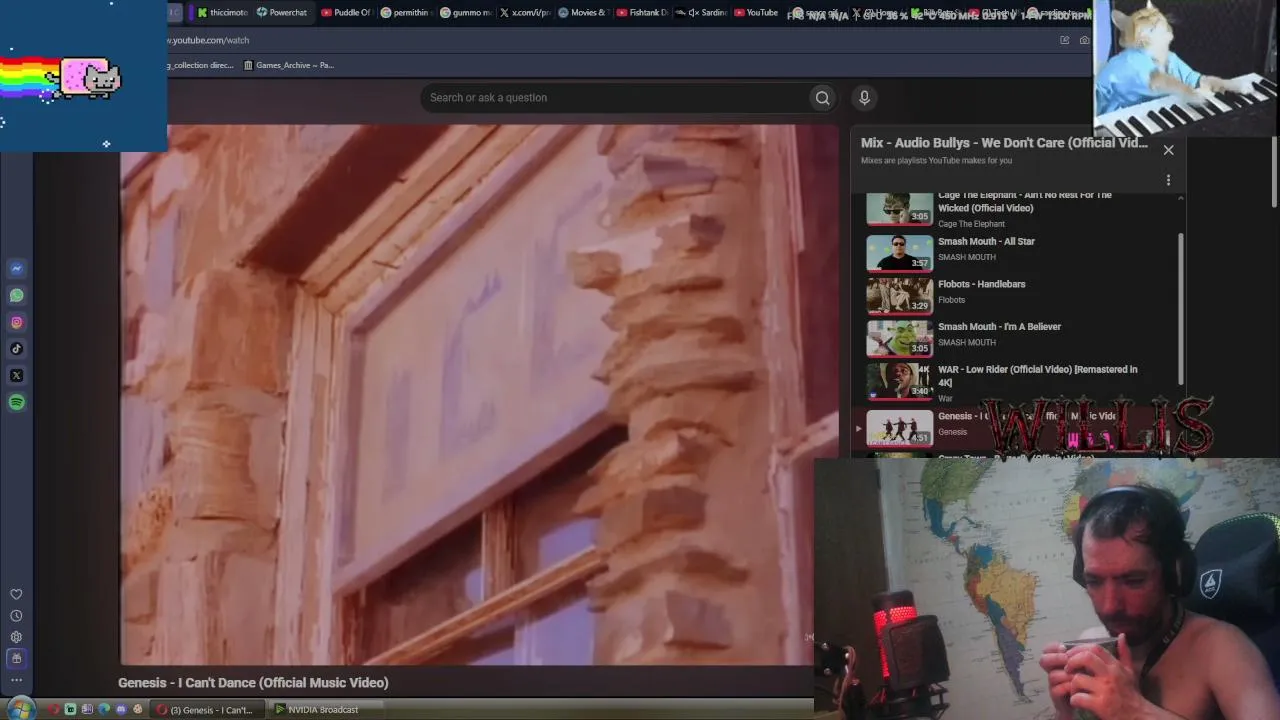The width and height of the screenshot is (1280, 720).
Task: Play Smash Mouth All Star thumbnail
Action: point(899,253)
